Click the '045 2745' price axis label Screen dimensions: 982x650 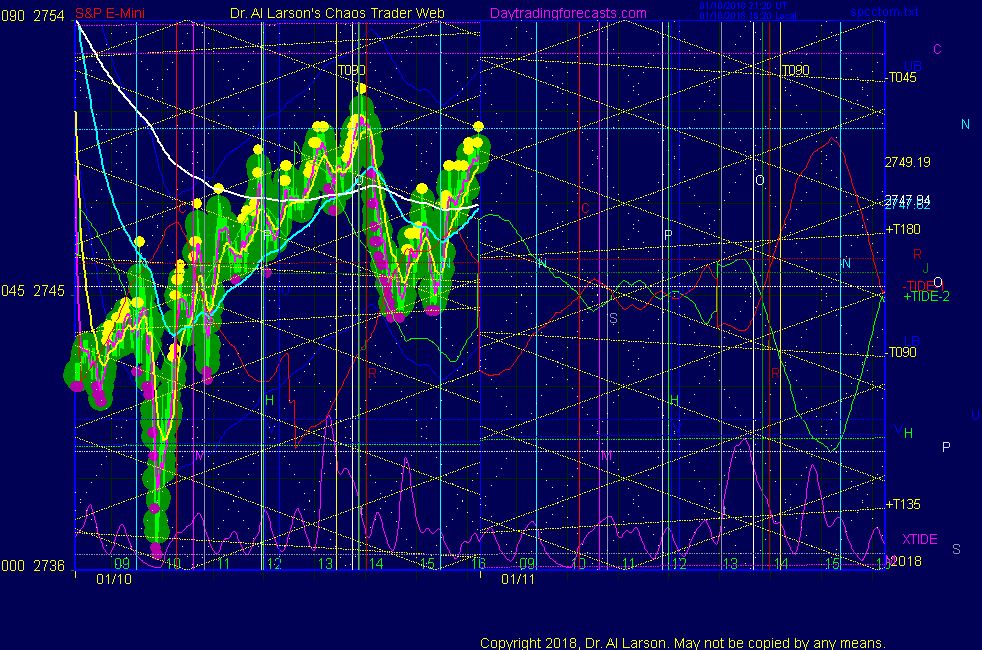pyautogui.click(x=33, y=291)
